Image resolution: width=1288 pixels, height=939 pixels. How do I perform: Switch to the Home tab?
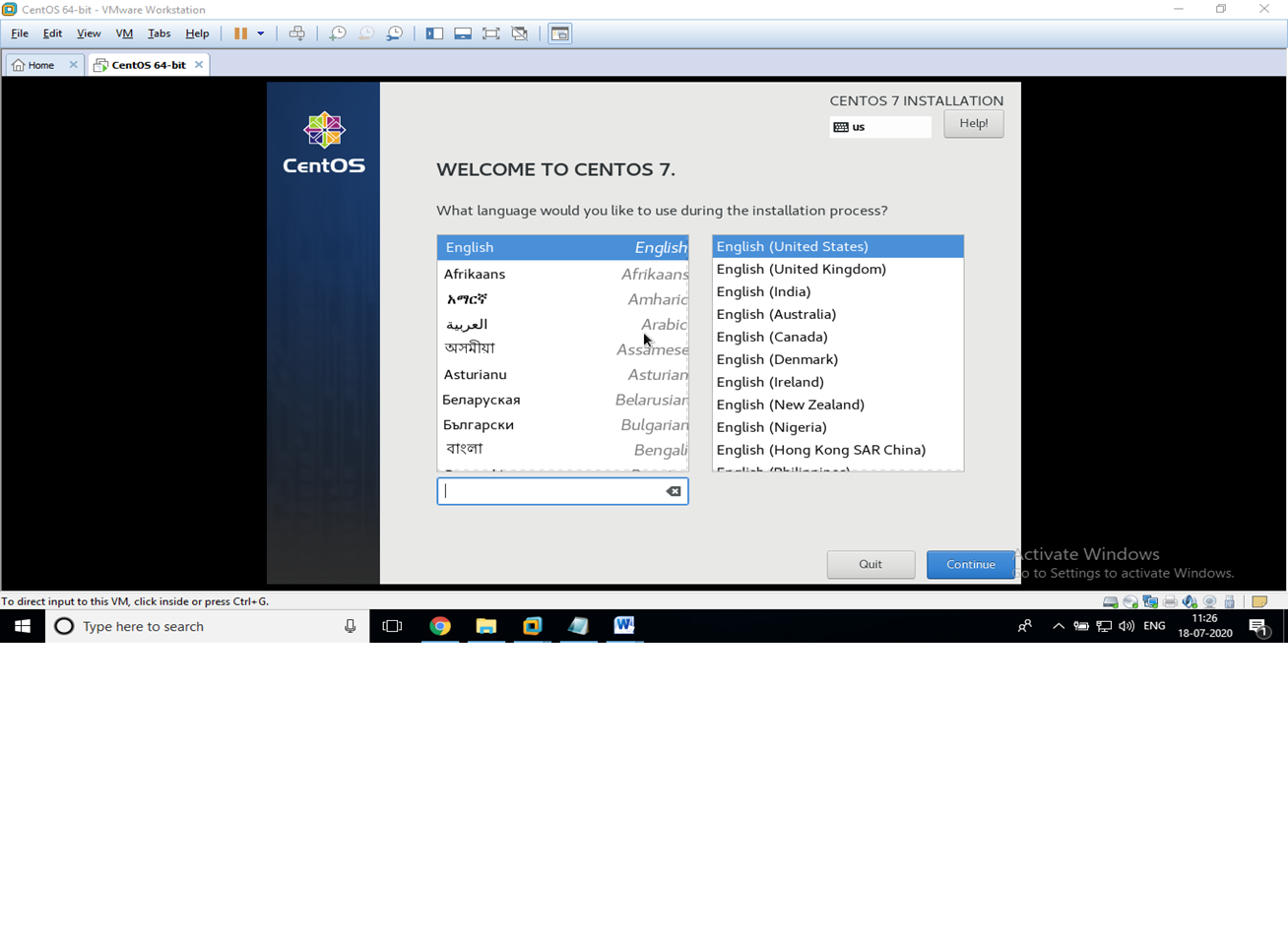(x=36, y=64)
